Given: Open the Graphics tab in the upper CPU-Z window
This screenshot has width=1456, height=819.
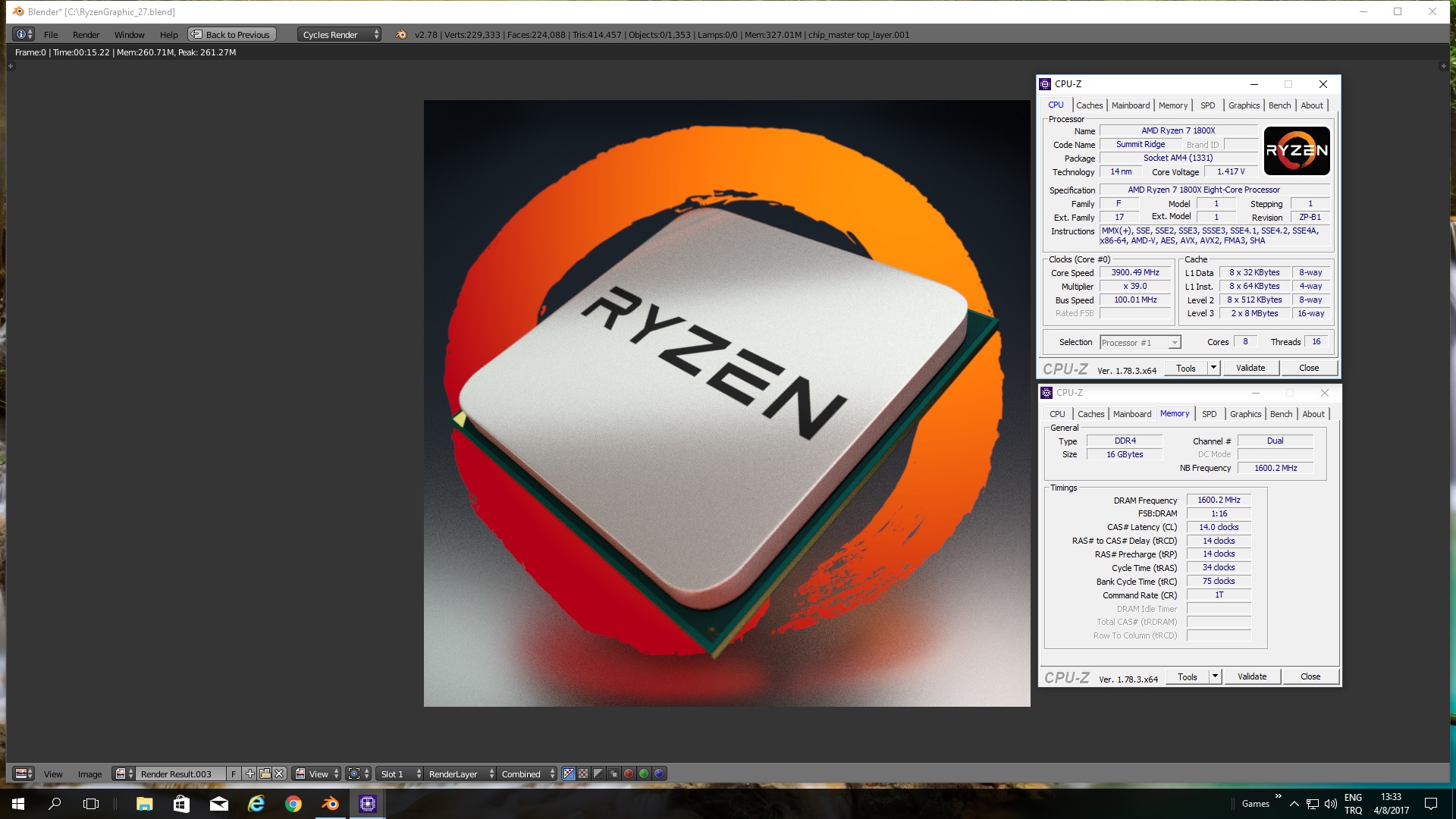Looking at the screenshot, I should tap(1244, 105).
